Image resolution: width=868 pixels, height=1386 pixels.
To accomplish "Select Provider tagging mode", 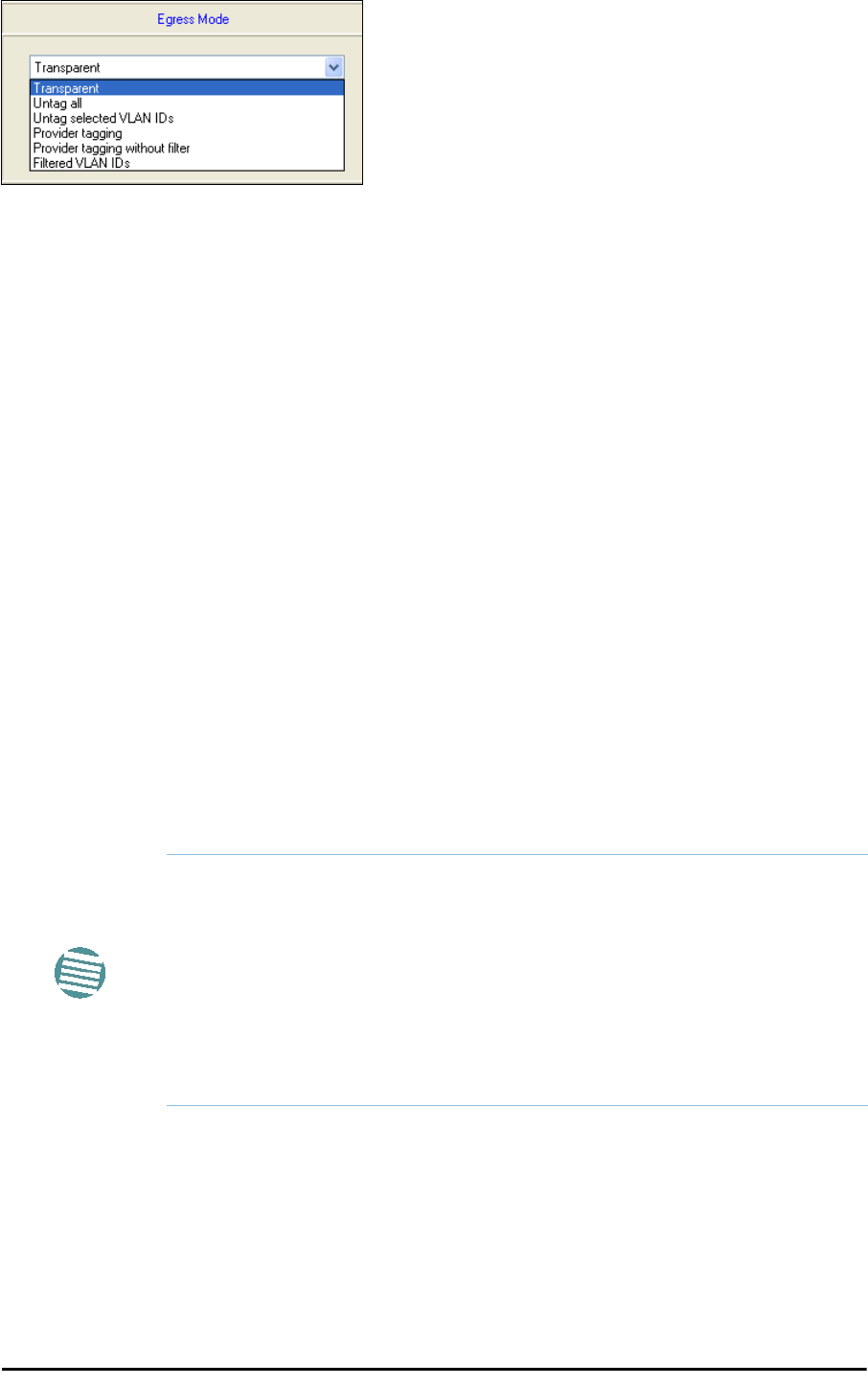I will [x=187, y=133].
